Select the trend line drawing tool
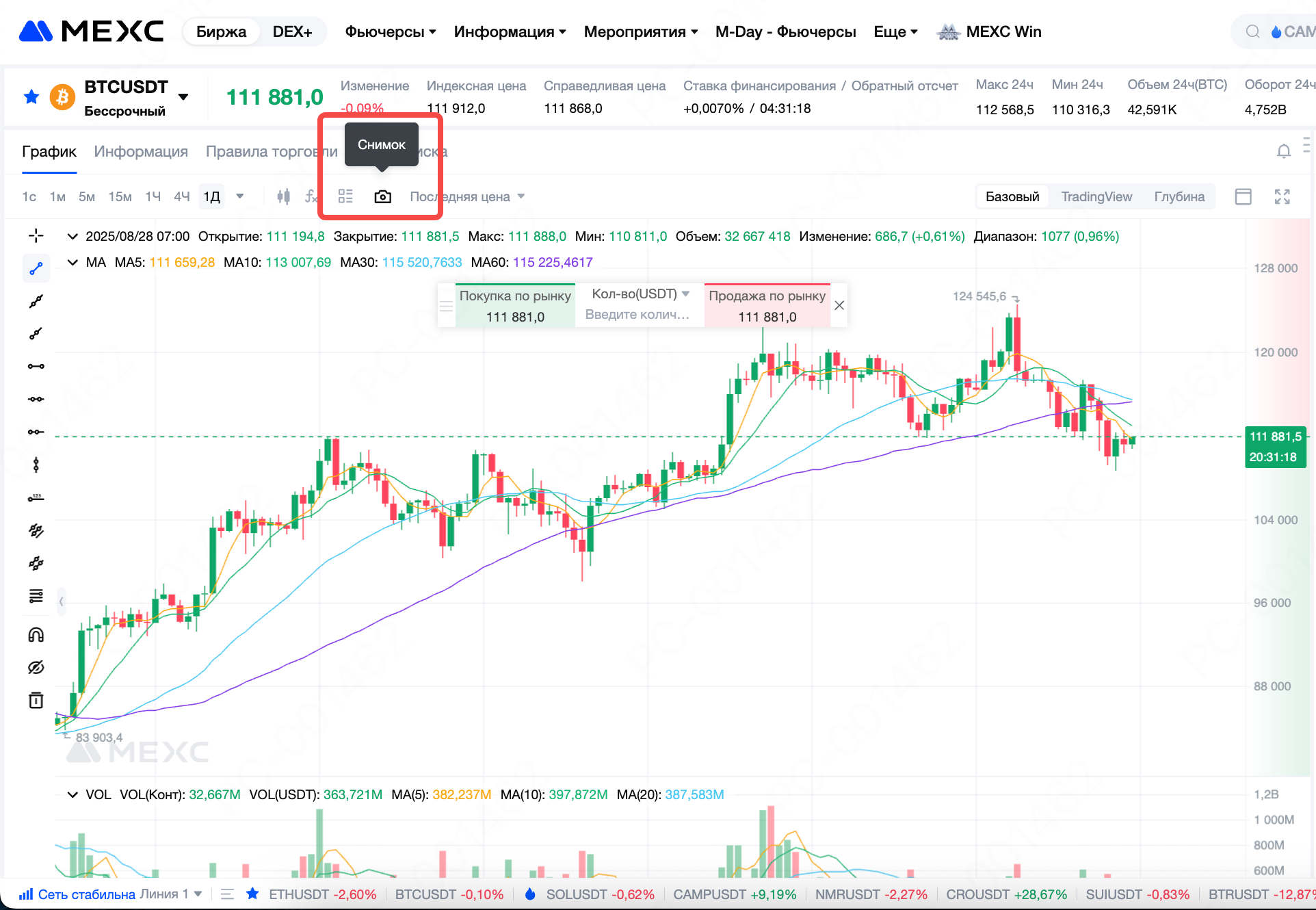1316x910 pixels. click(x=36, y=268)
